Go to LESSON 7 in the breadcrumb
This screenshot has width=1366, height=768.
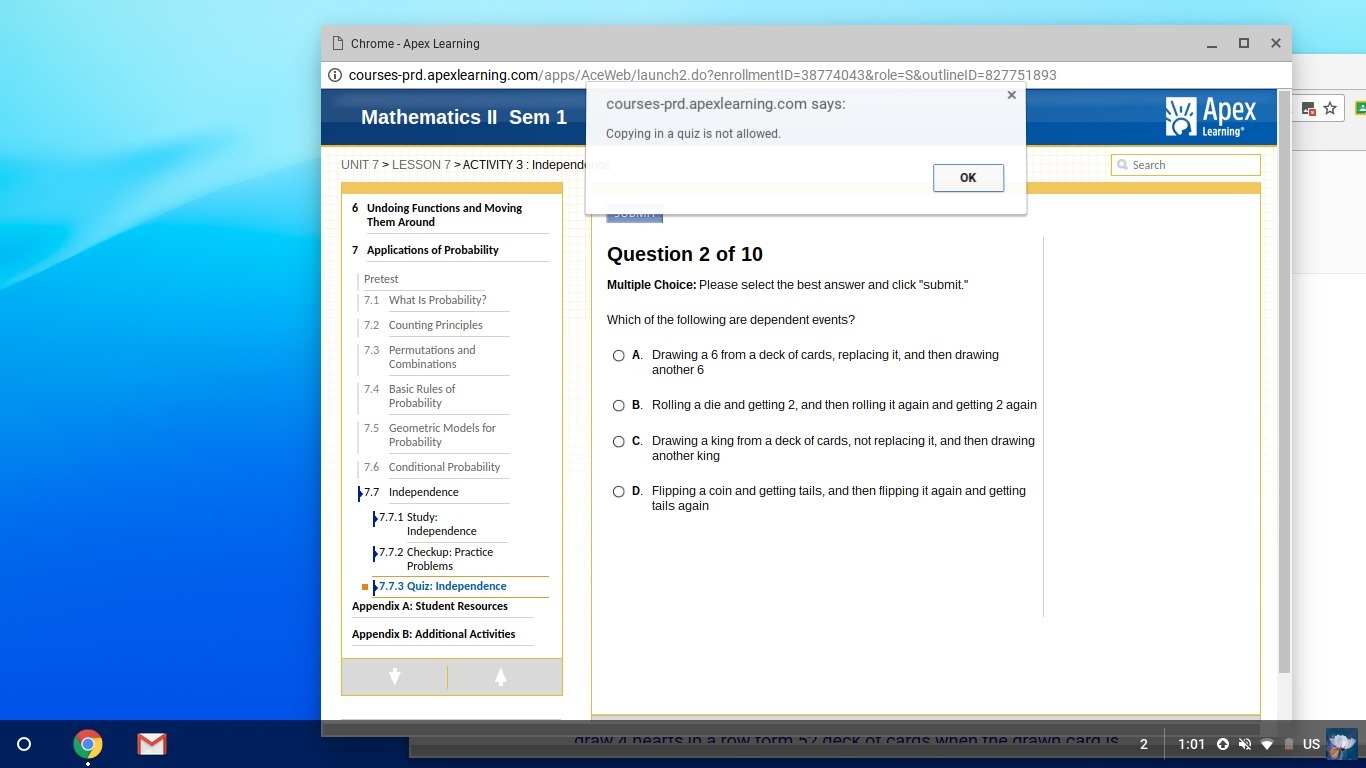(421, 165)
